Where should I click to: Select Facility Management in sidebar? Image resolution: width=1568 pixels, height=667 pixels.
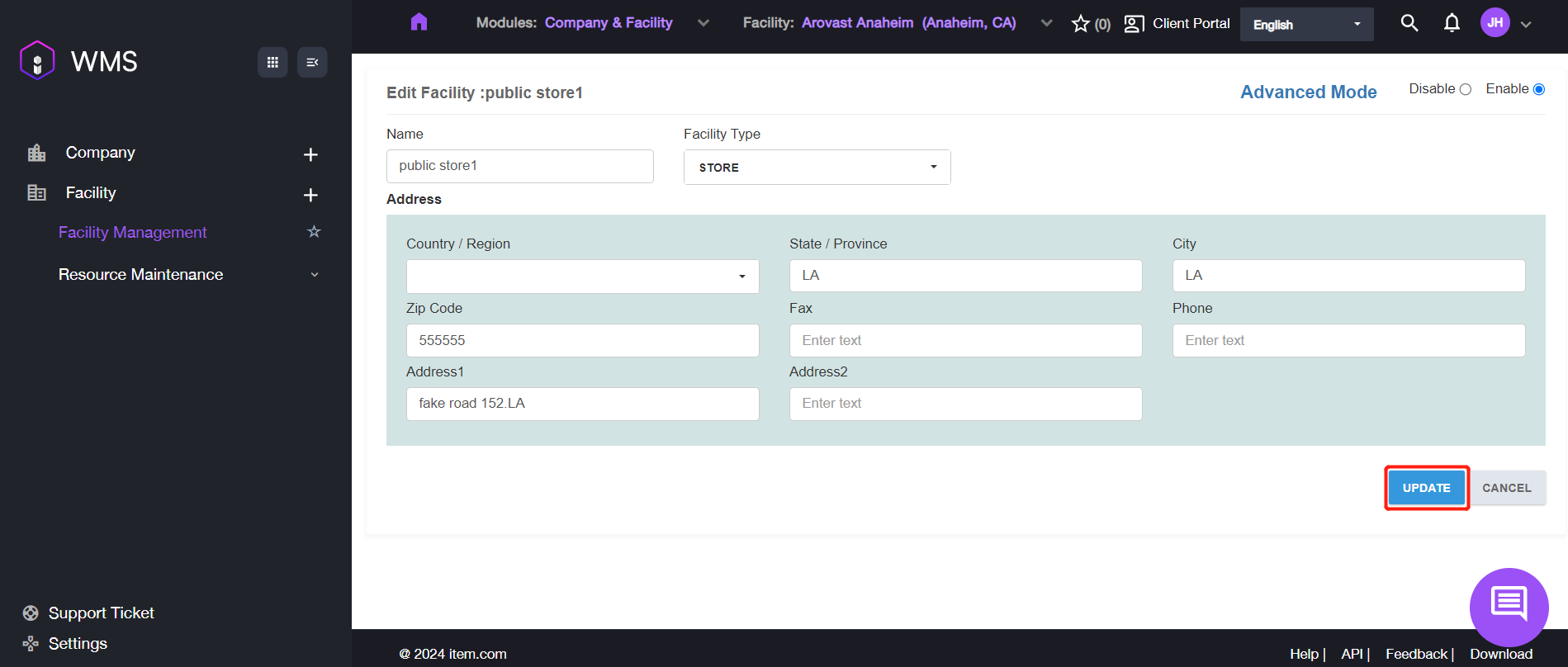[x=133, y=233]
